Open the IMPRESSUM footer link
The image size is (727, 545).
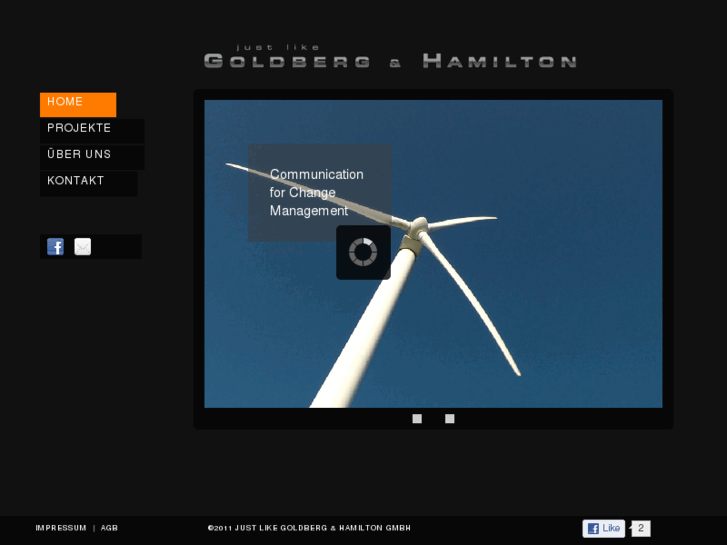(x=61, y=528)
